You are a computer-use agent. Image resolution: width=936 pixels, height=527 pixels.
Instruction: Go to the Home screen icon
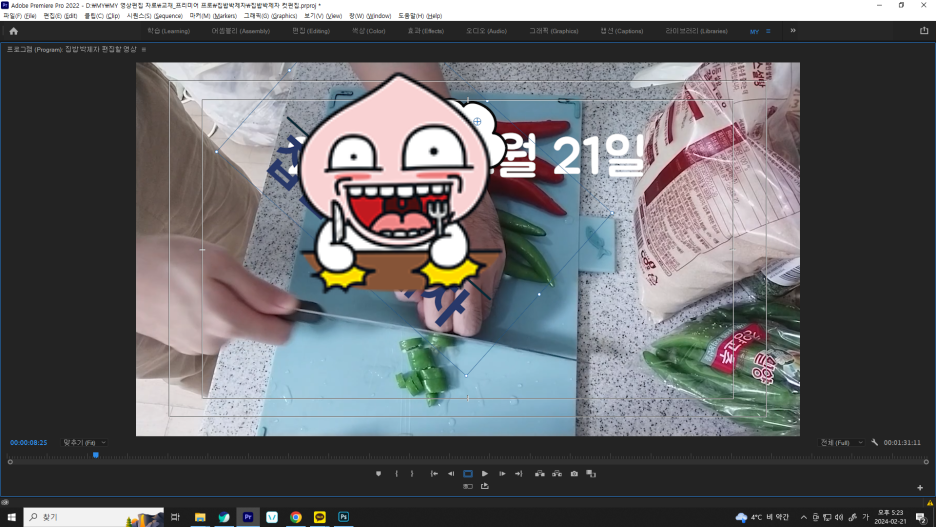pyautogui.click(x=13, y=31)
